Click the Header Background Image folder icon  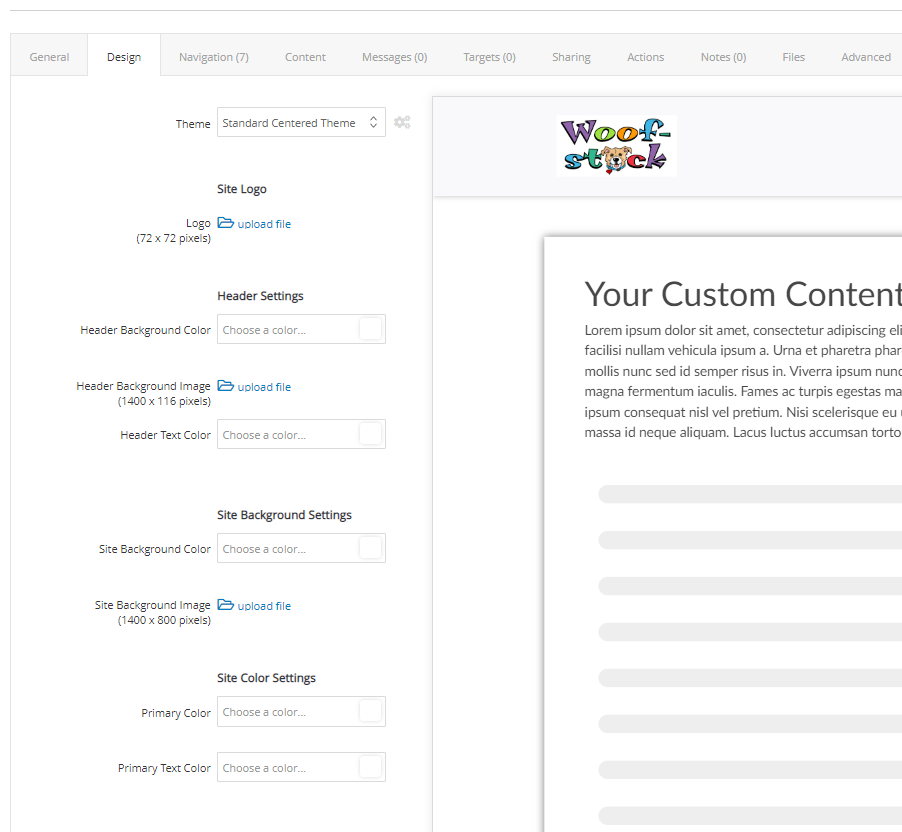click(x=226, y=386)
